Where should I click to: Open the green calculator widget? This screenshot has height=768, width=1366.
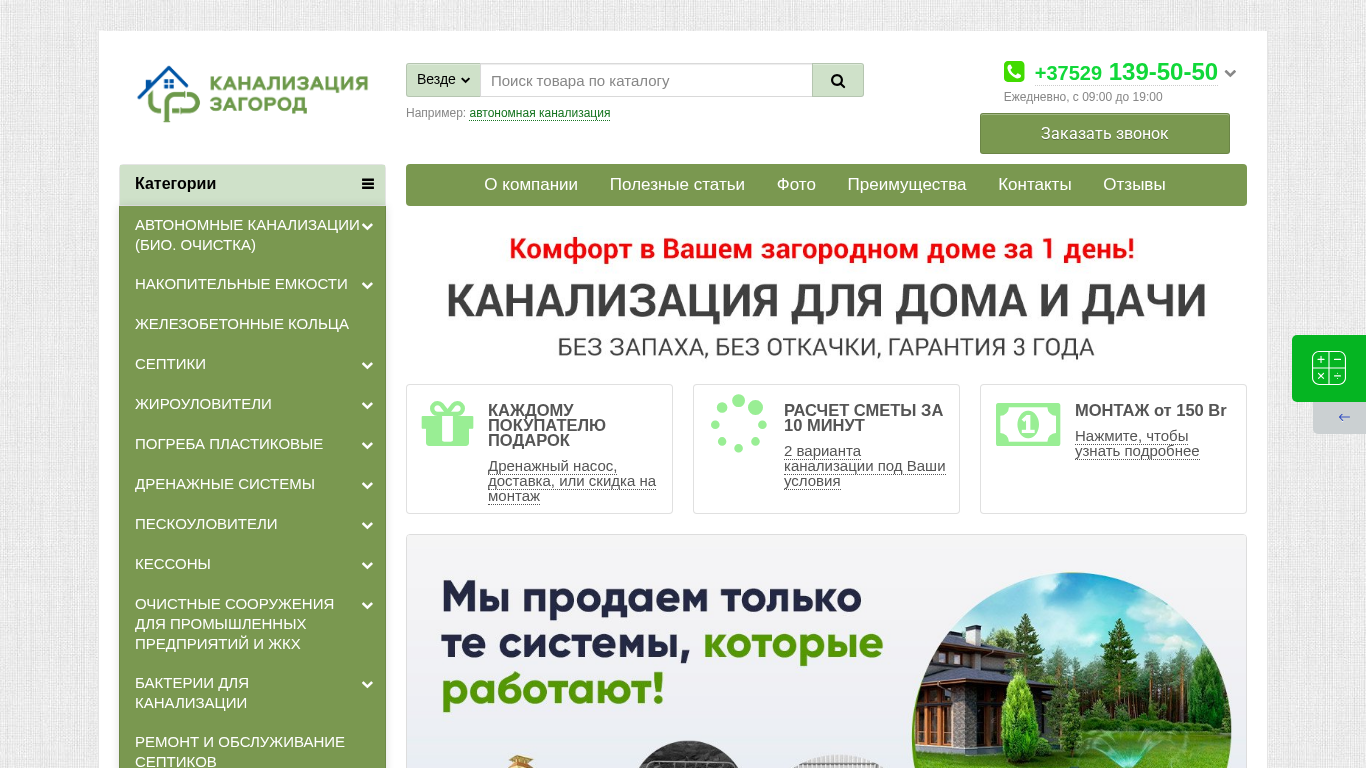[x=1329, y=368]
